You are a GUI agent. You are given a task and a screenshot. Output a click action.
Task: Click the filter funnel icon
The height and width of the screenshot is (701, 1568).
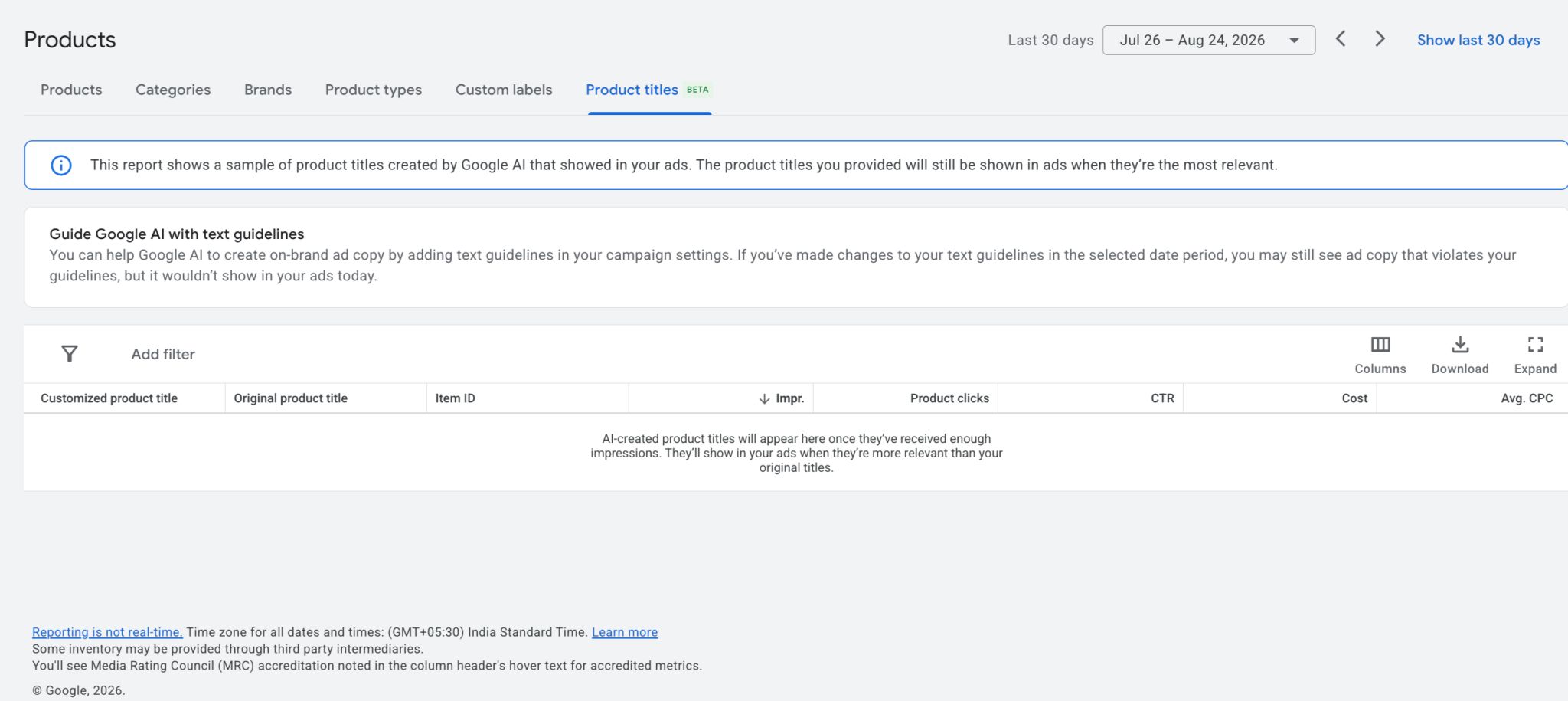(x=70, y=353)
